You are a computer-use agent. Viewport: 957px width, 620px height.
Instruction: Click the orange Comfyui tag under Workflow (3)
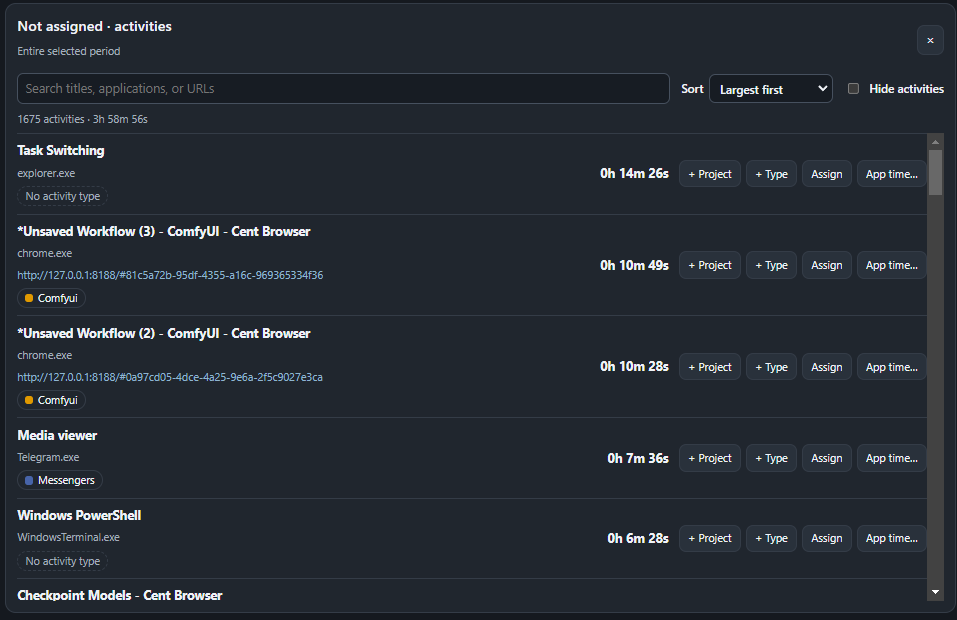51,298
